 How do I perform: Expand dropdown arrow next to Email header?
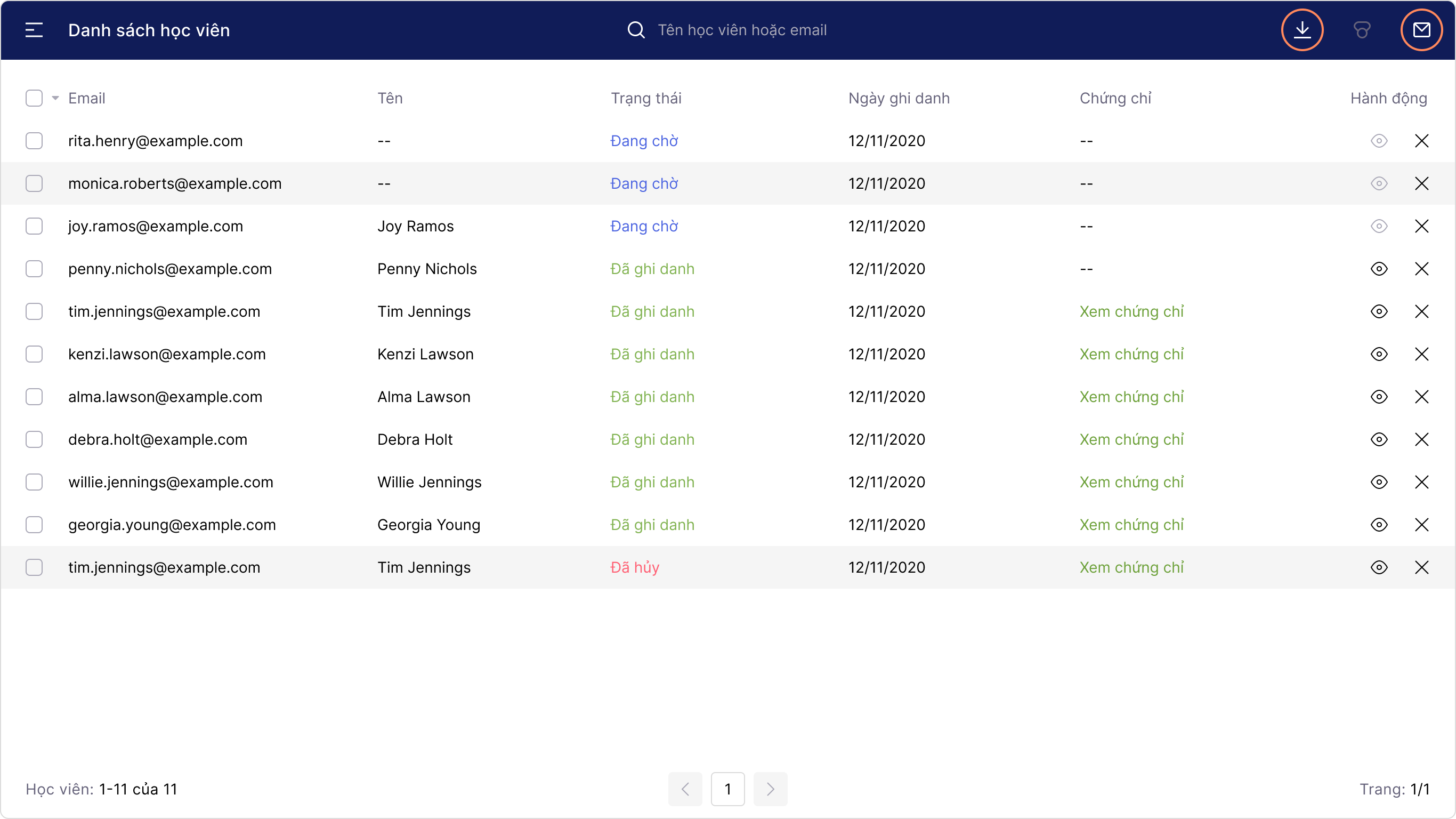pos(55,99)
